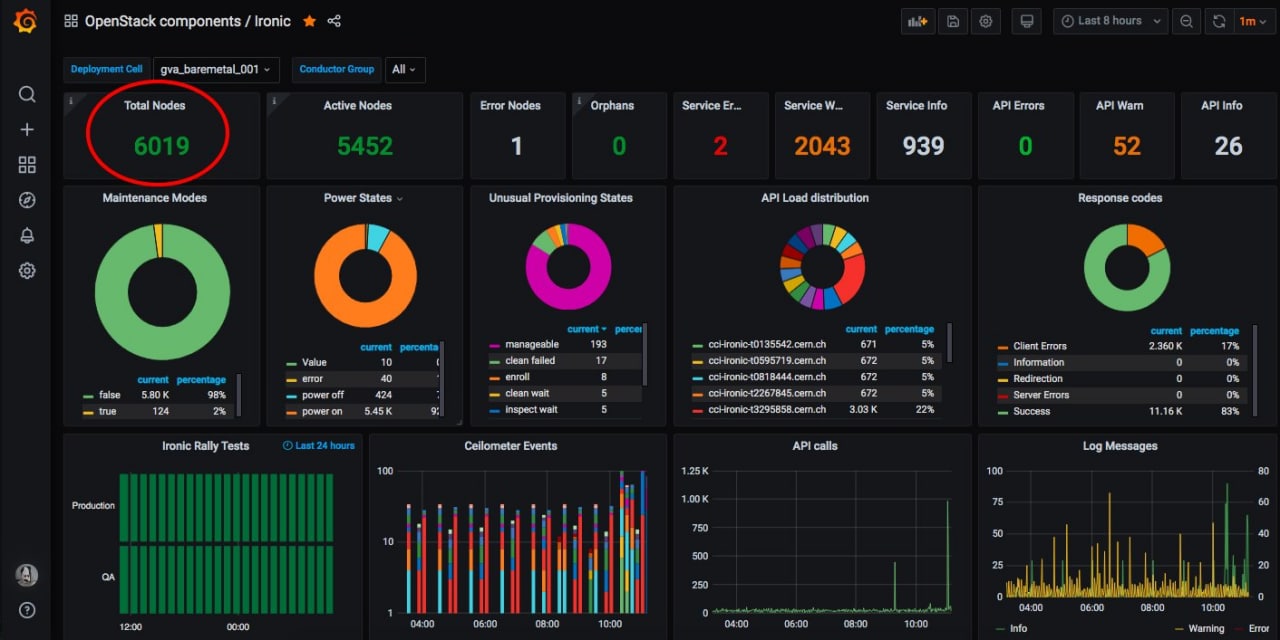Image resolution: width=1280 pixels, height=640 pixels.
Task: Unstar the Ironic dashboard
Action: tap(309, 21)
